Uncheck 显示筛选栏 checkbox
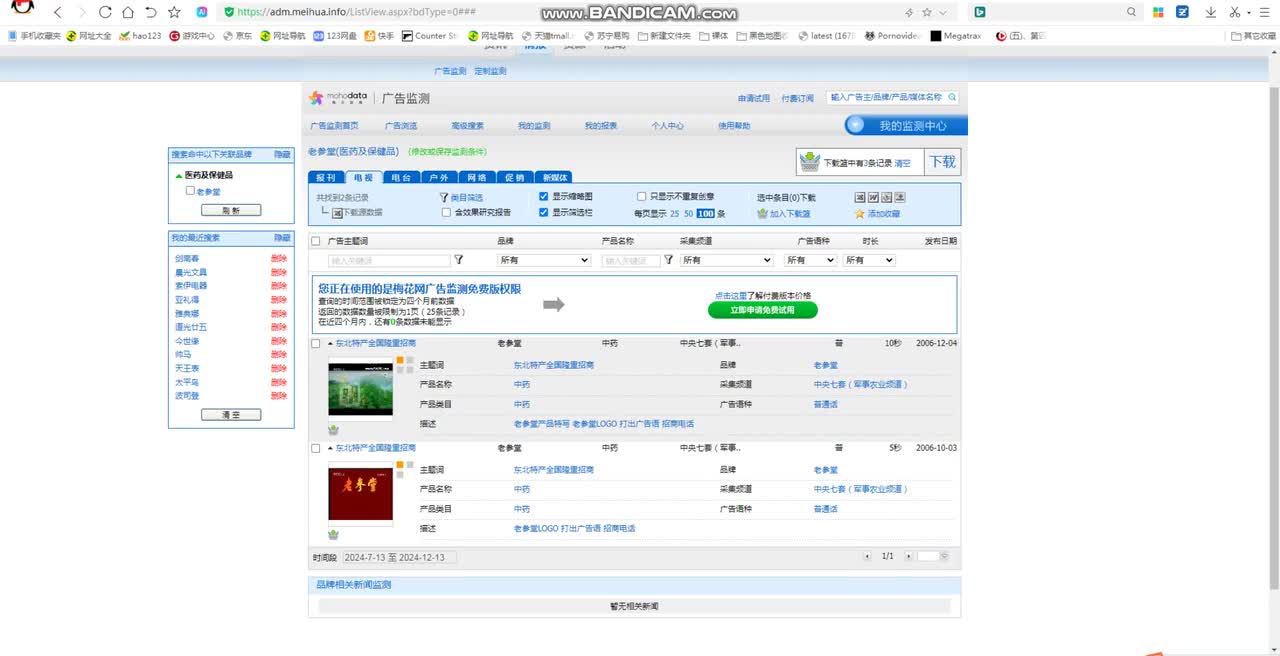 (x=544, y=212)
